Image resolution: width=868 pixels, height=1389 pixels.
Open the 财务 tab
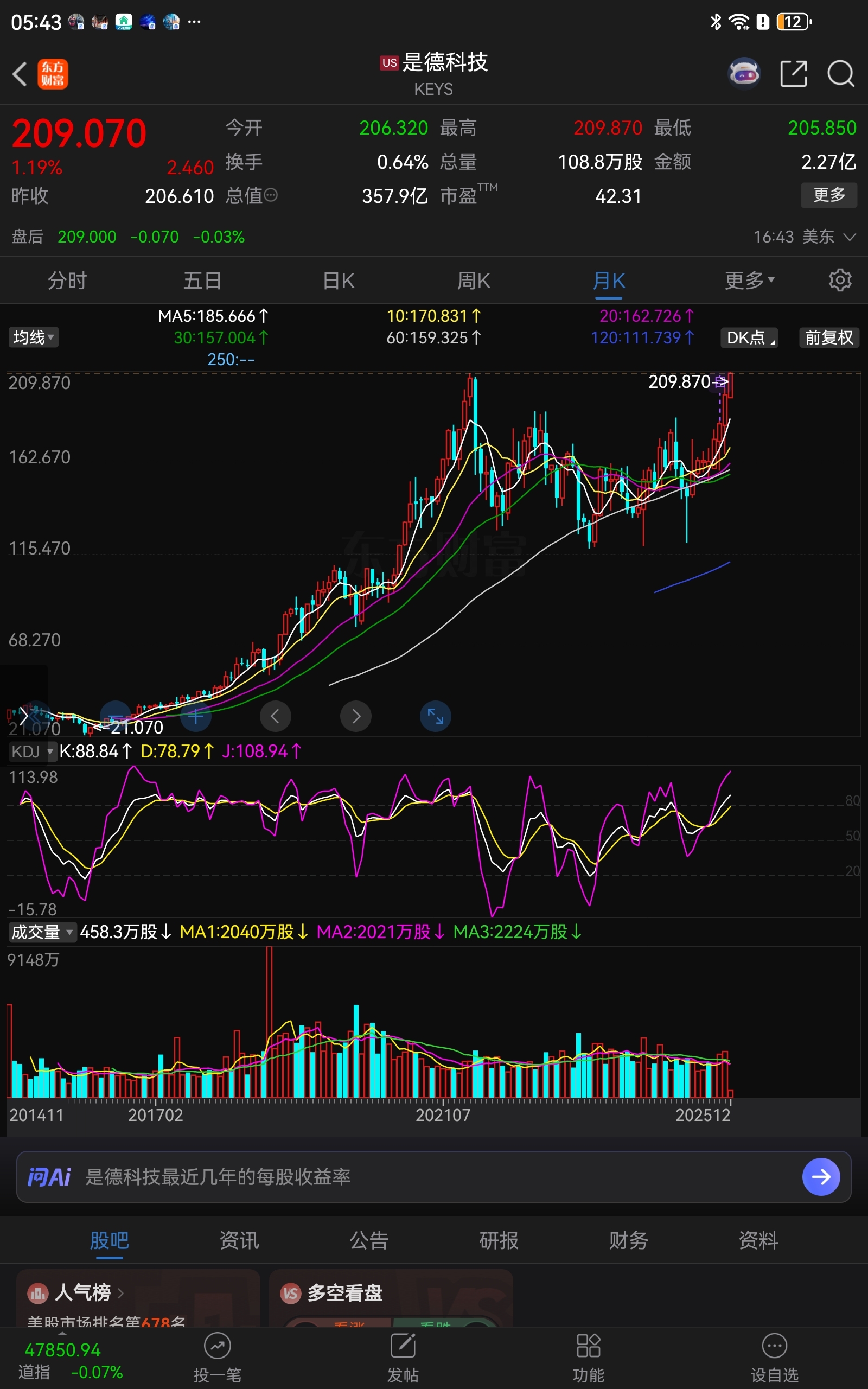click(x=629, y=1241)
